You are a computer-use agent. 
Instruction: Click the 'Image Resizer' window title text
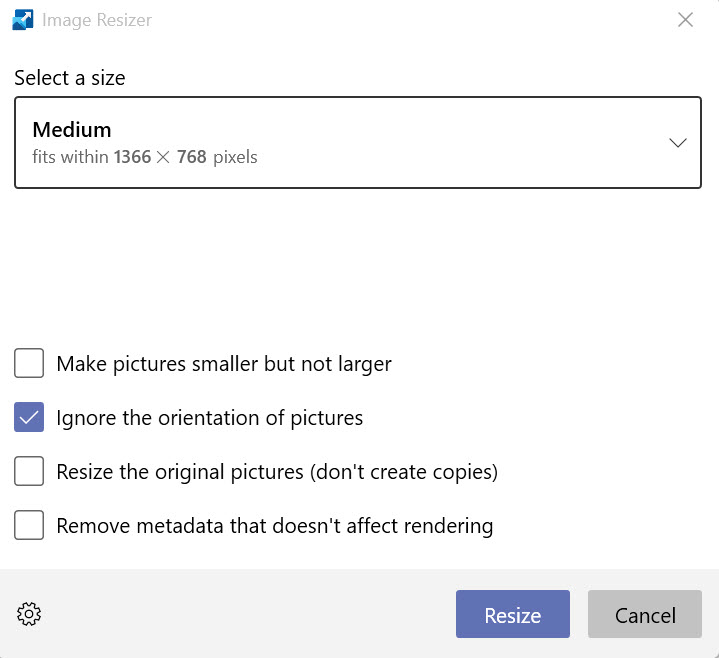[97, 20]
